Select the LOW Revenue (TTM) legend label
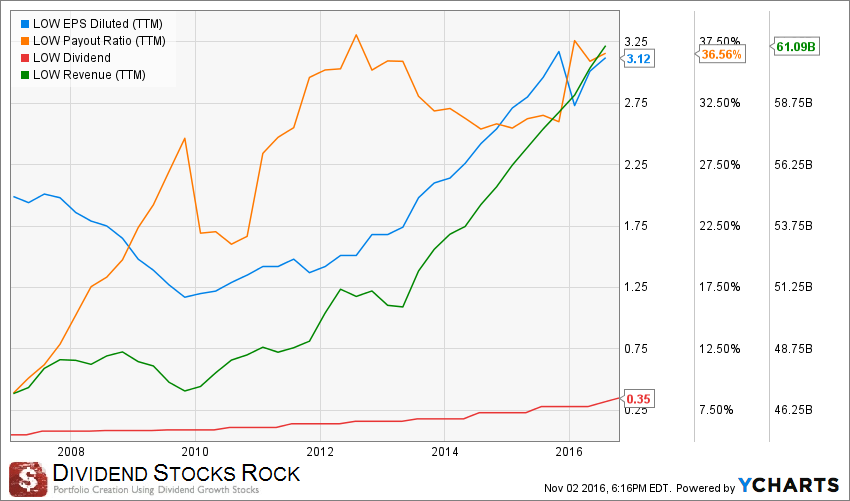 [89, 74]
